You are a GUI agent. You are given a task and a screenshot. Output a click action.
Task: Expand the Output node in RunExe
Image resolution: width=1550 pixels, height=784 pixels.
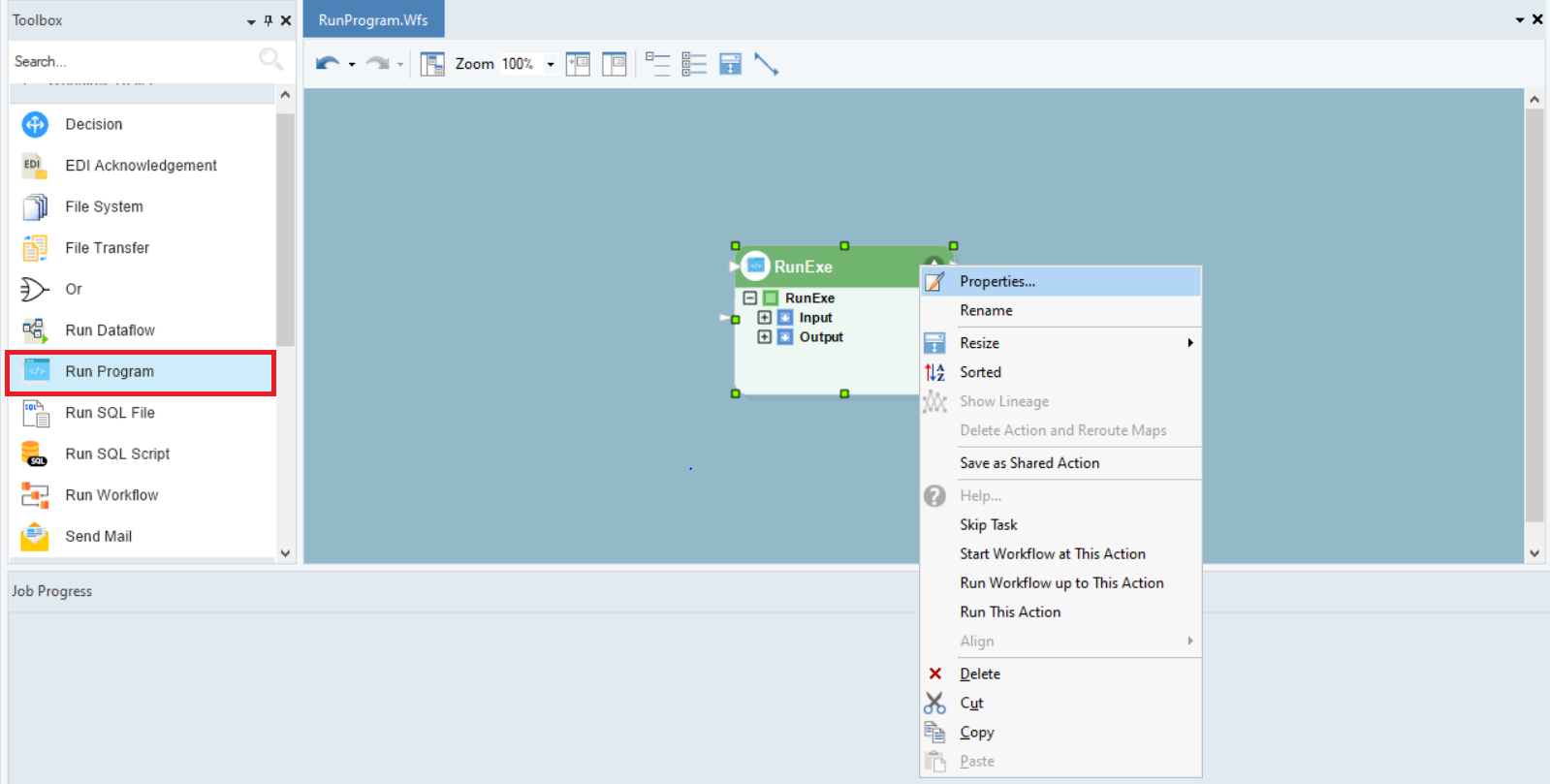click(764, 337)
